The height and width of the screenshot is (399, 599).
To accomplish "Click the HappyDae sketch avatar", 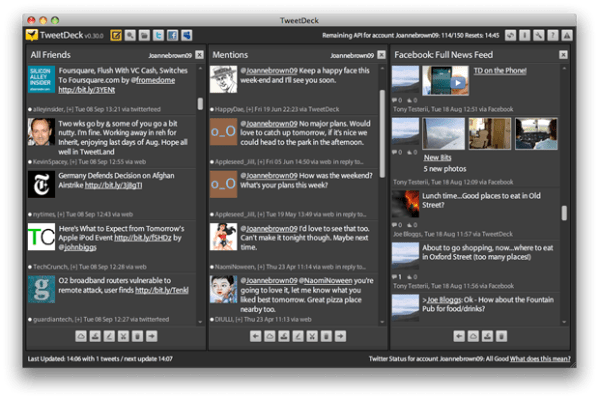I will point(223,79).
